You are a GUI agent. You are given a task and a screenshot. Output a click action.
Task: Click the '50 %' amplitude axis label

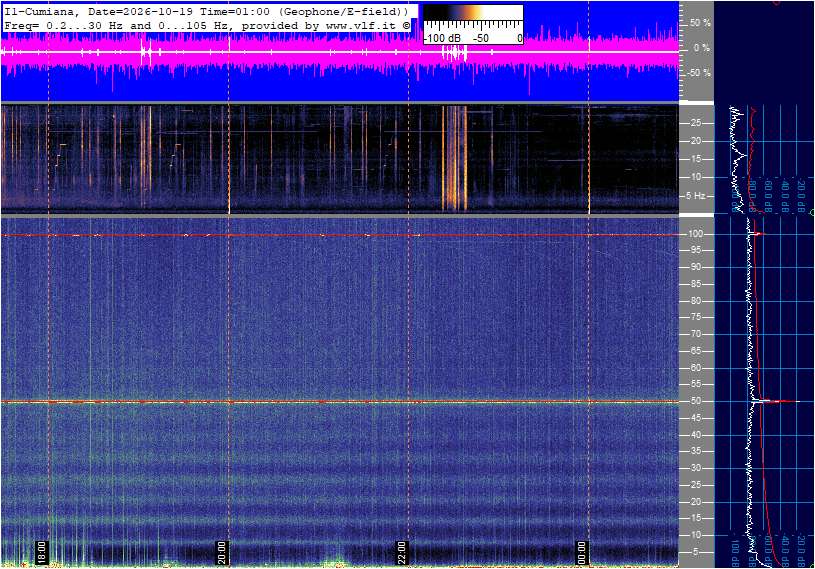700,23
